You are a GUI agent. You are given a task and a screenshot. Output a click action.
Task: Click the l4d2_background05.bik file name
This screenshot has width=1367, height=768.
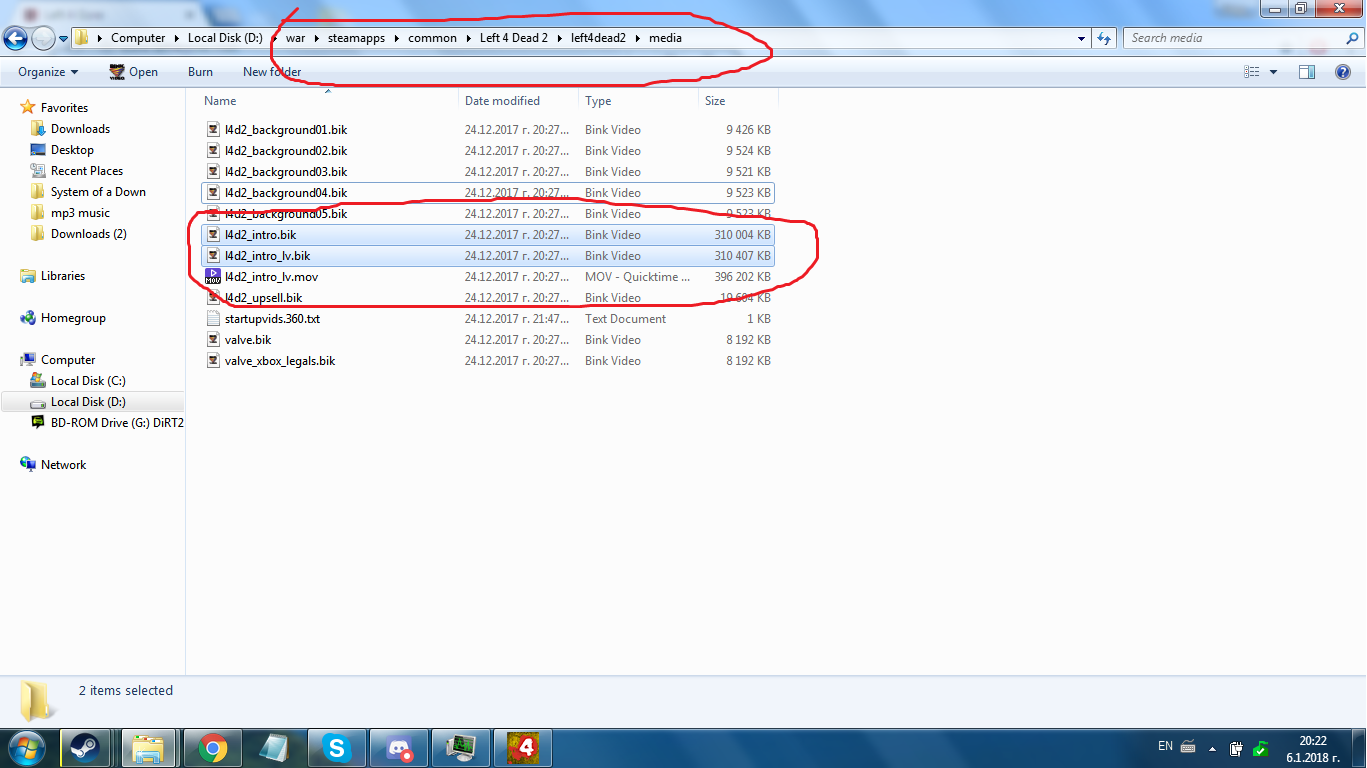(x=286, y=214)
